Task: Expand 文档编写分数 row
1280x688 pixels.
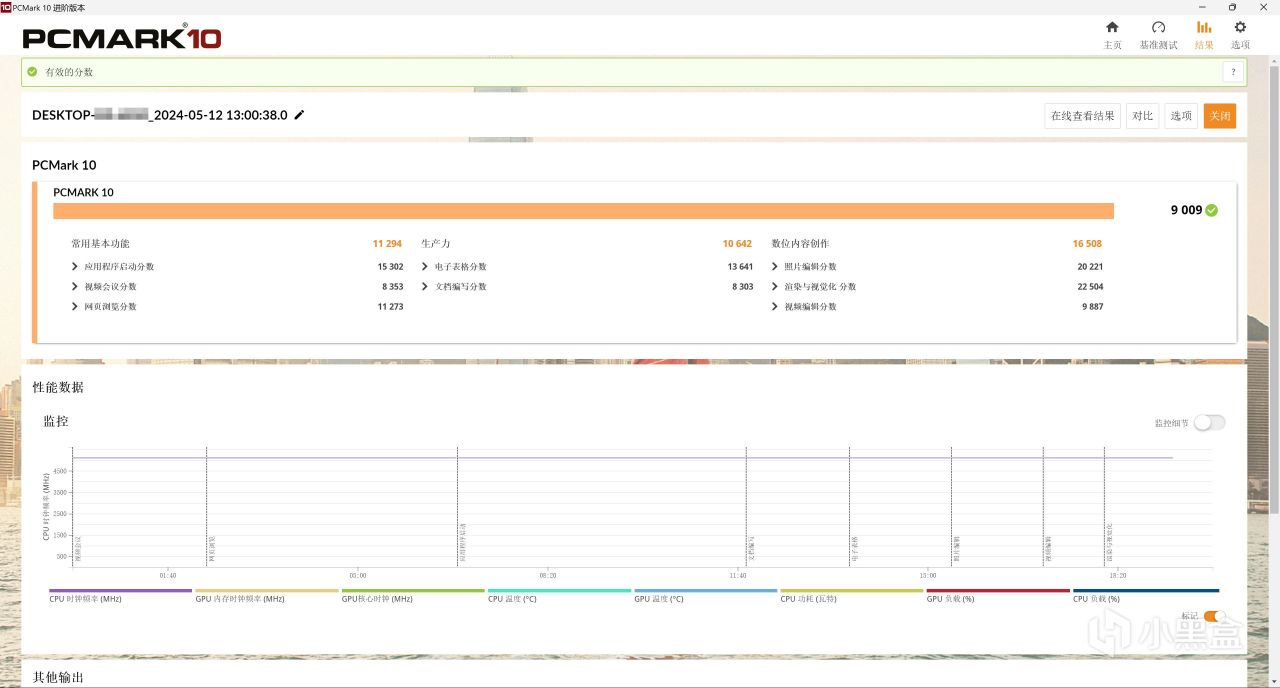Action: coord(425,287)
